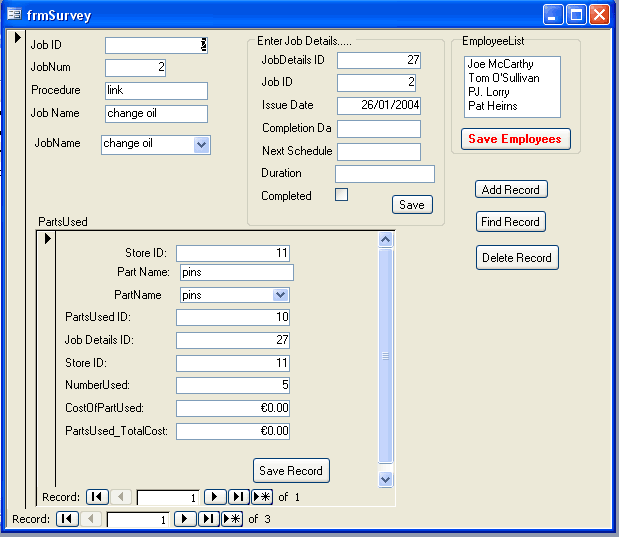This screenshot has width=619, height=537.
Task: Go to first record in PartsUsed subform navigator
Action: 97,497
